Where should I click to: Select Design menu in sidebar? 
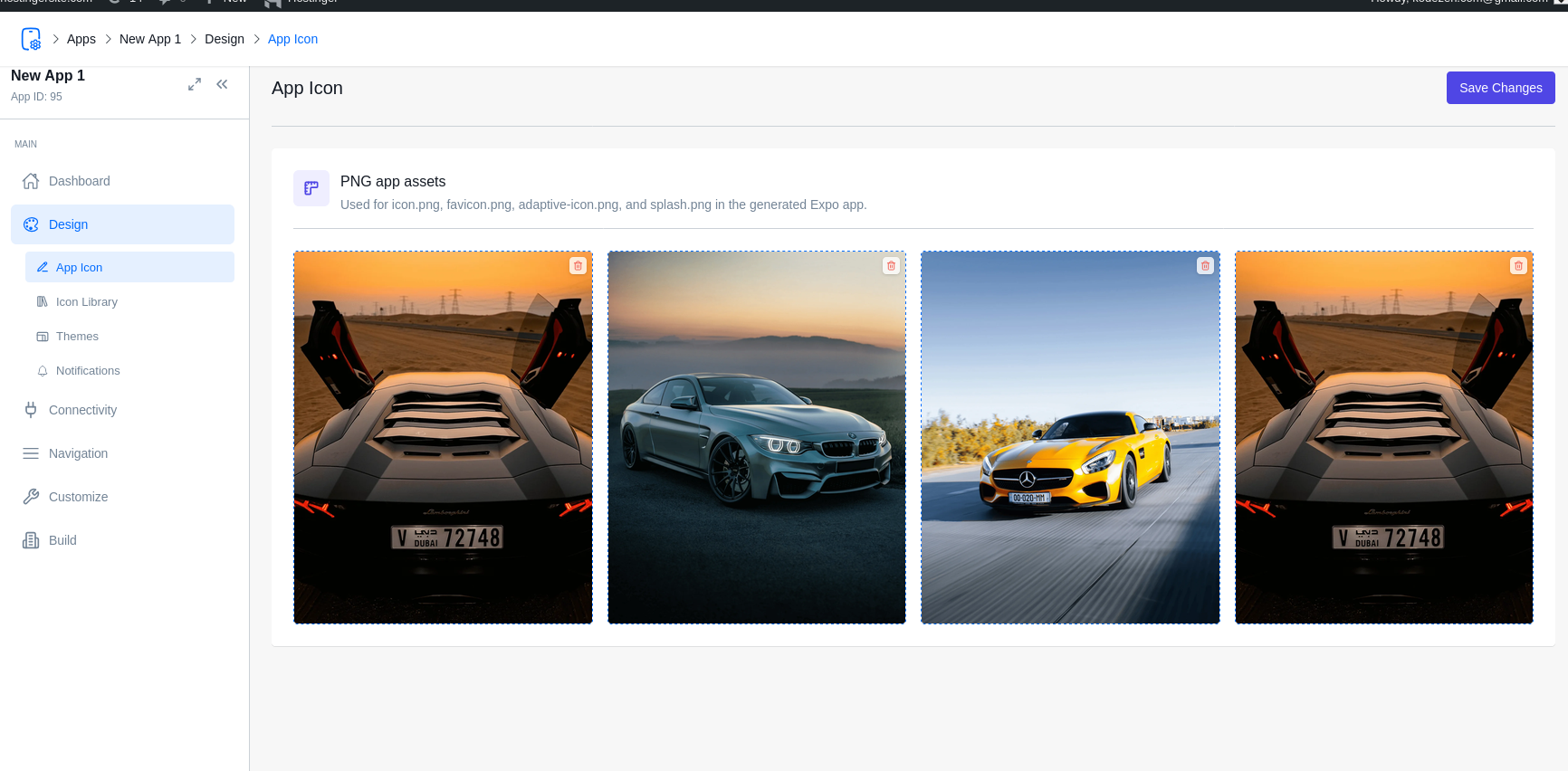[x=122, y=224]
